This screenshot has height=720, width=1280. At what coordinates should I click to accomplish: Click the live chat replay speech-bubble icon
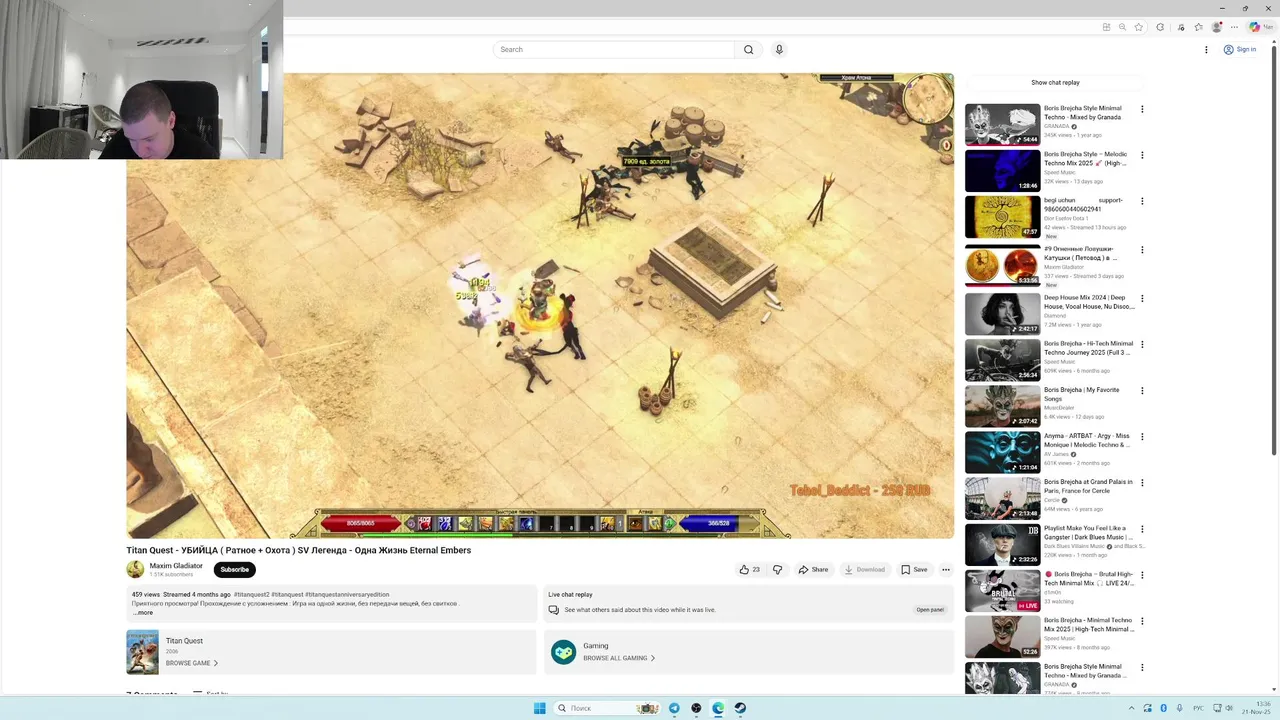555,610
